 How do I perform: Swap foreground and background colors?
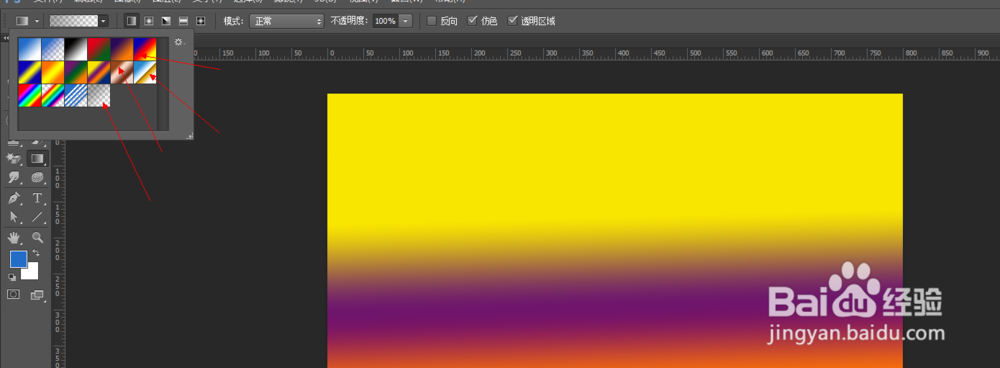pyautogui.click(x=36, y=253)
